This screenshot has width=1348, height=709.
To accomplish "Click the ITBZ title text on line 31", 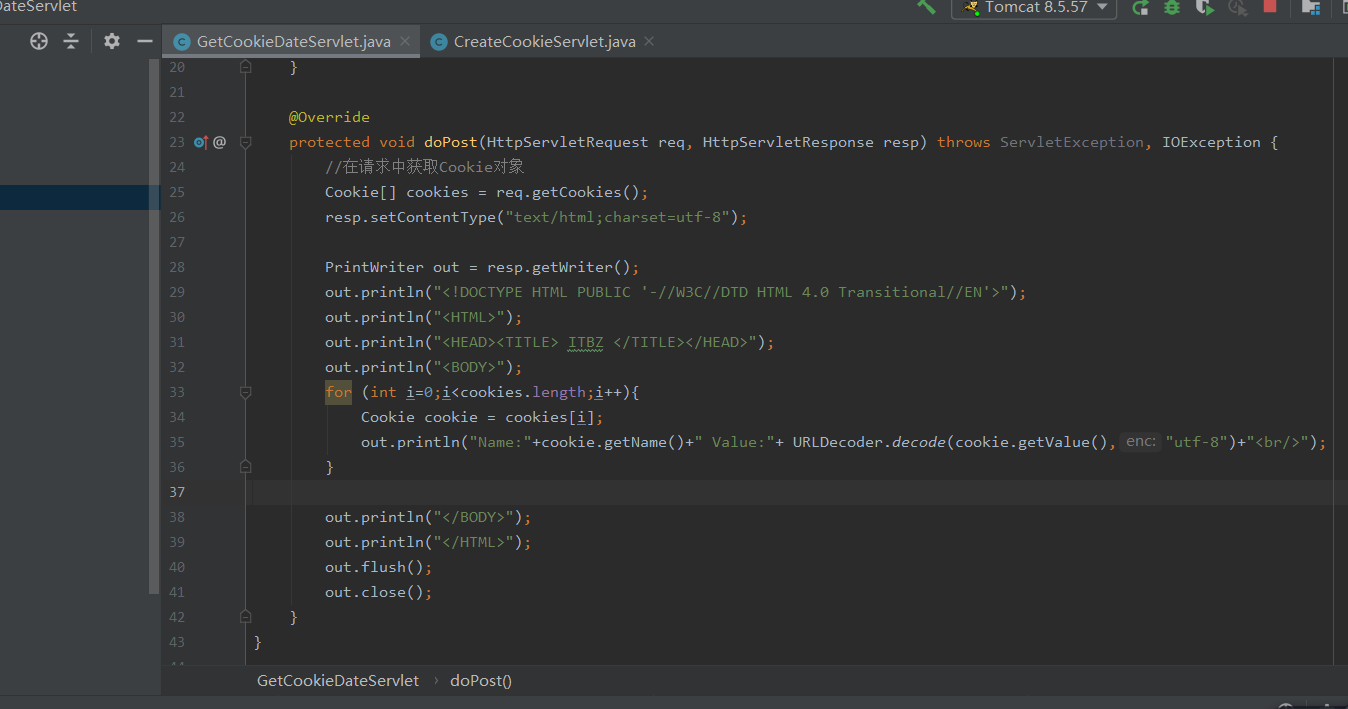I will pos(586,342).
